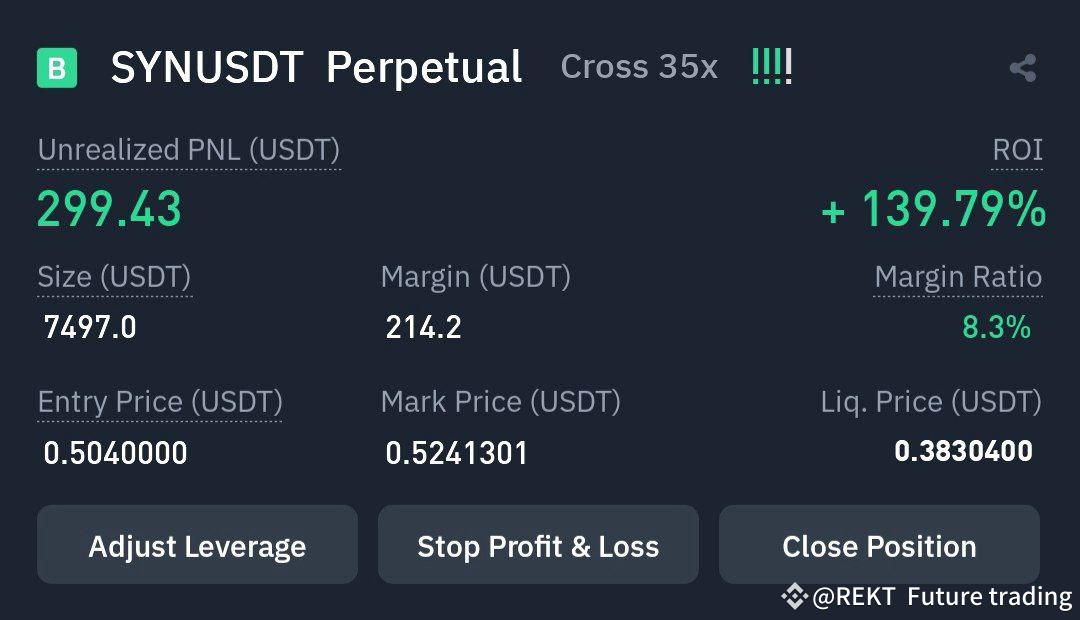Click the Margin Ratio tooltip label
The image size is (1080, 620).
(957, 277)
